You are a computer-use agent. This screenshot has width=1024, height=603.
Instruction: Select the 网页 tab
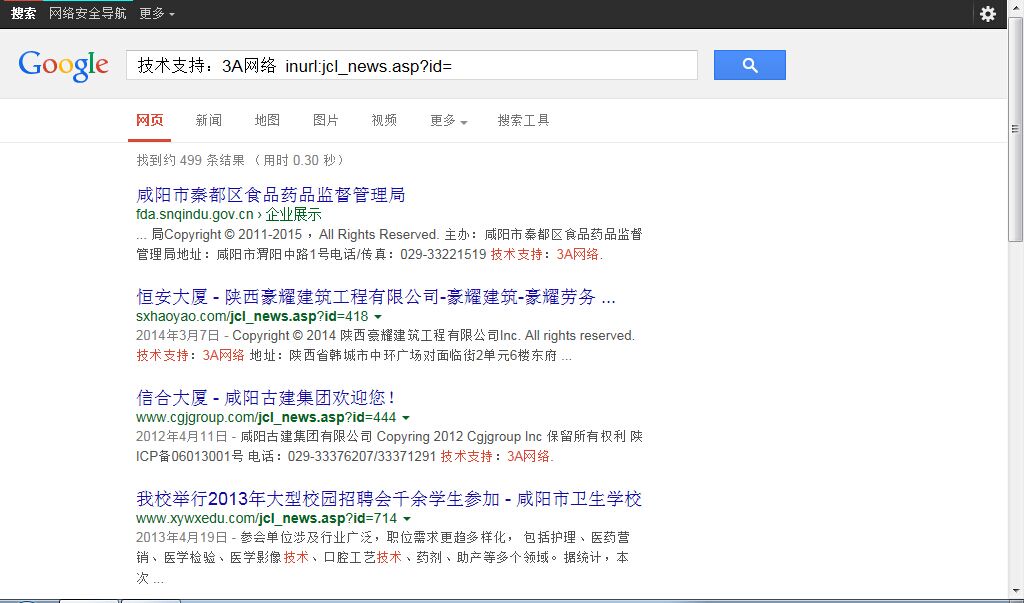(150, 120)
